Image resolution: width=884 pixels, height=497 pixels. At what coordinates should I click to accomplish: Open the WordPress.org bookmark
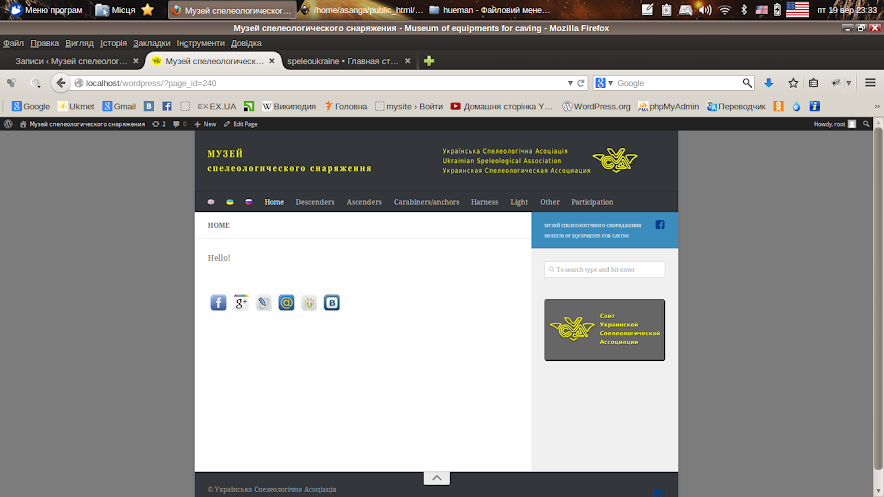pyautogui.click(x=596, y=106)
